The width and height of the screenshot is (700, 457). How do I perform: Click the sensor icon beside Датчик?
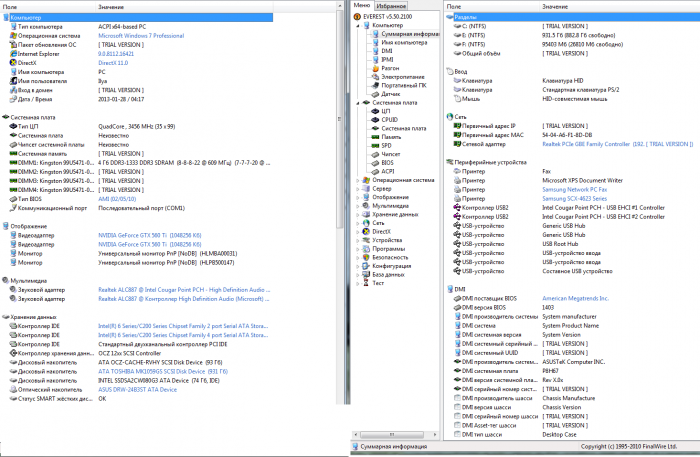pos(375,94)
